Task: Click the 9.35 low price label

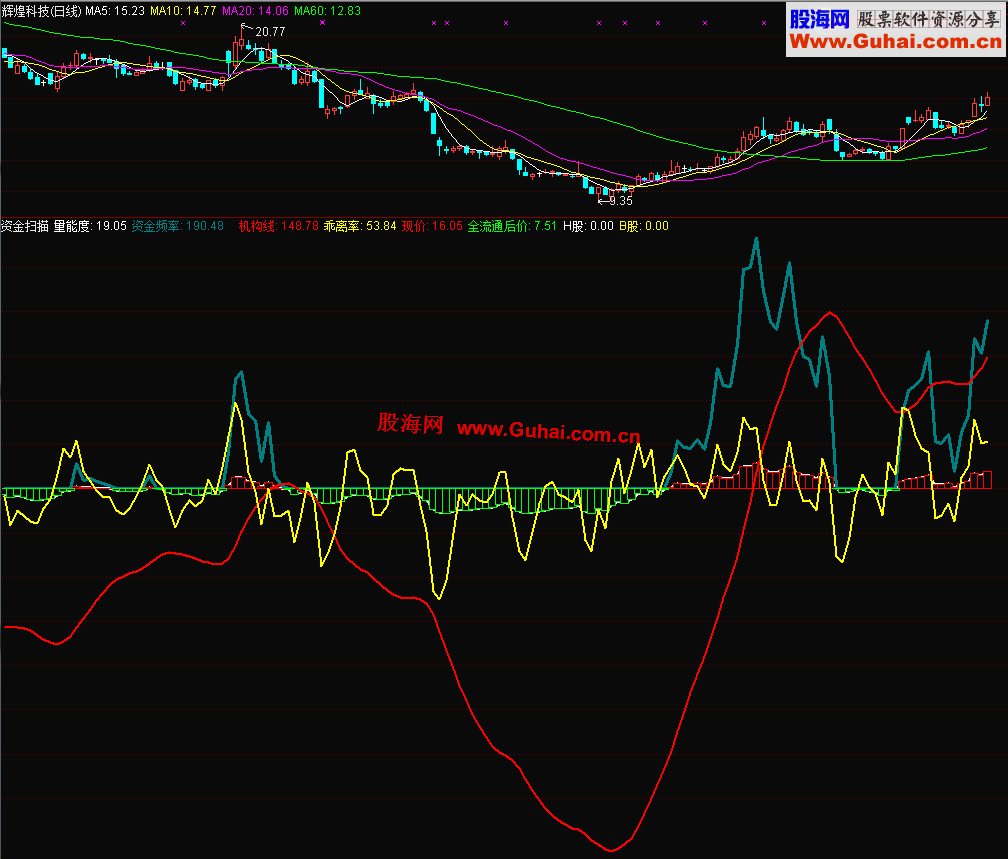Action: click(x=621, y=201)
